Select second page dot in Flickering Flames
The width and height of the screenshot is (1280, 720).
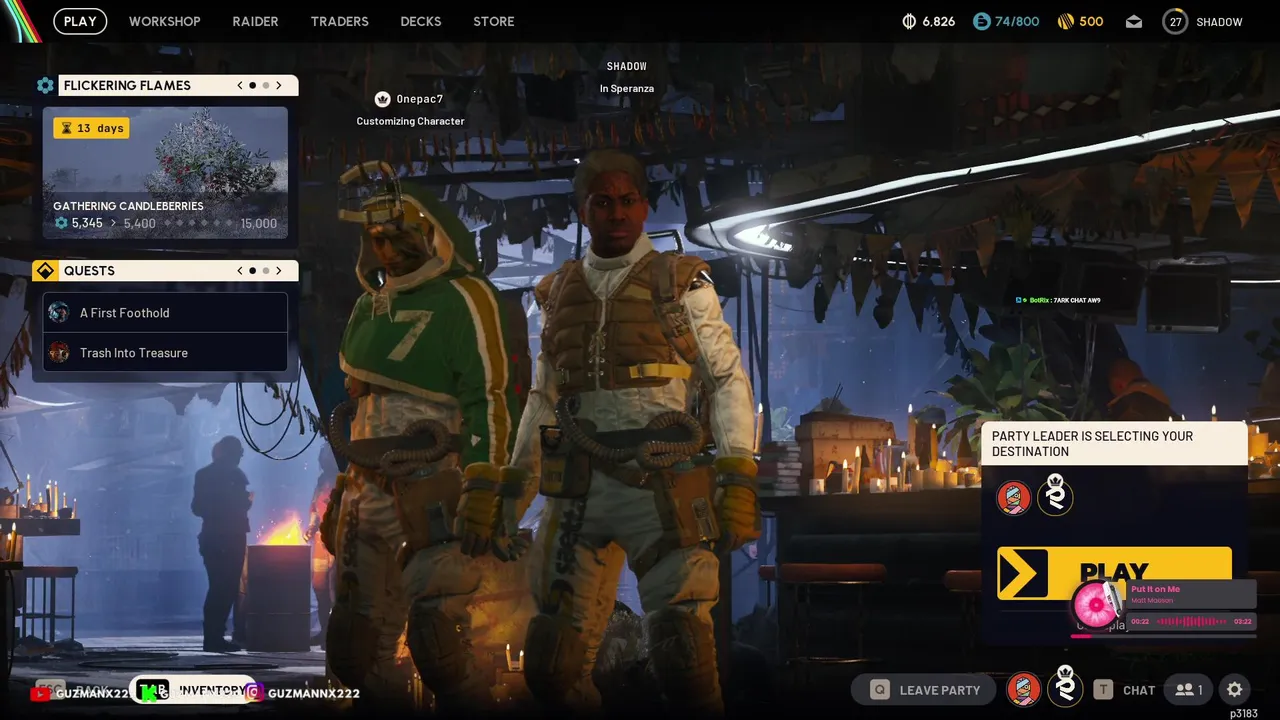click(265, 85)
